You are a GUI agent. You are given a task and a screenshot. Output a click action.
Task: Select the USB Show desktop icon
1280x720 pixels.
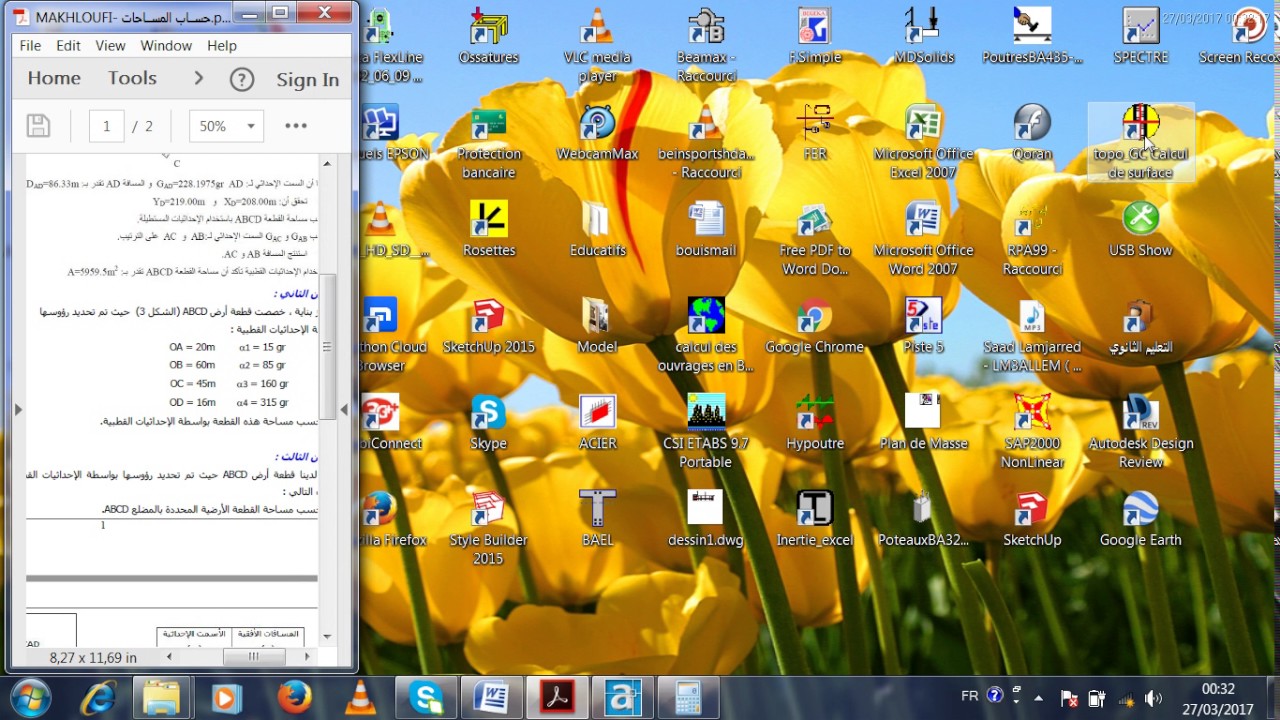[1141, 230]
